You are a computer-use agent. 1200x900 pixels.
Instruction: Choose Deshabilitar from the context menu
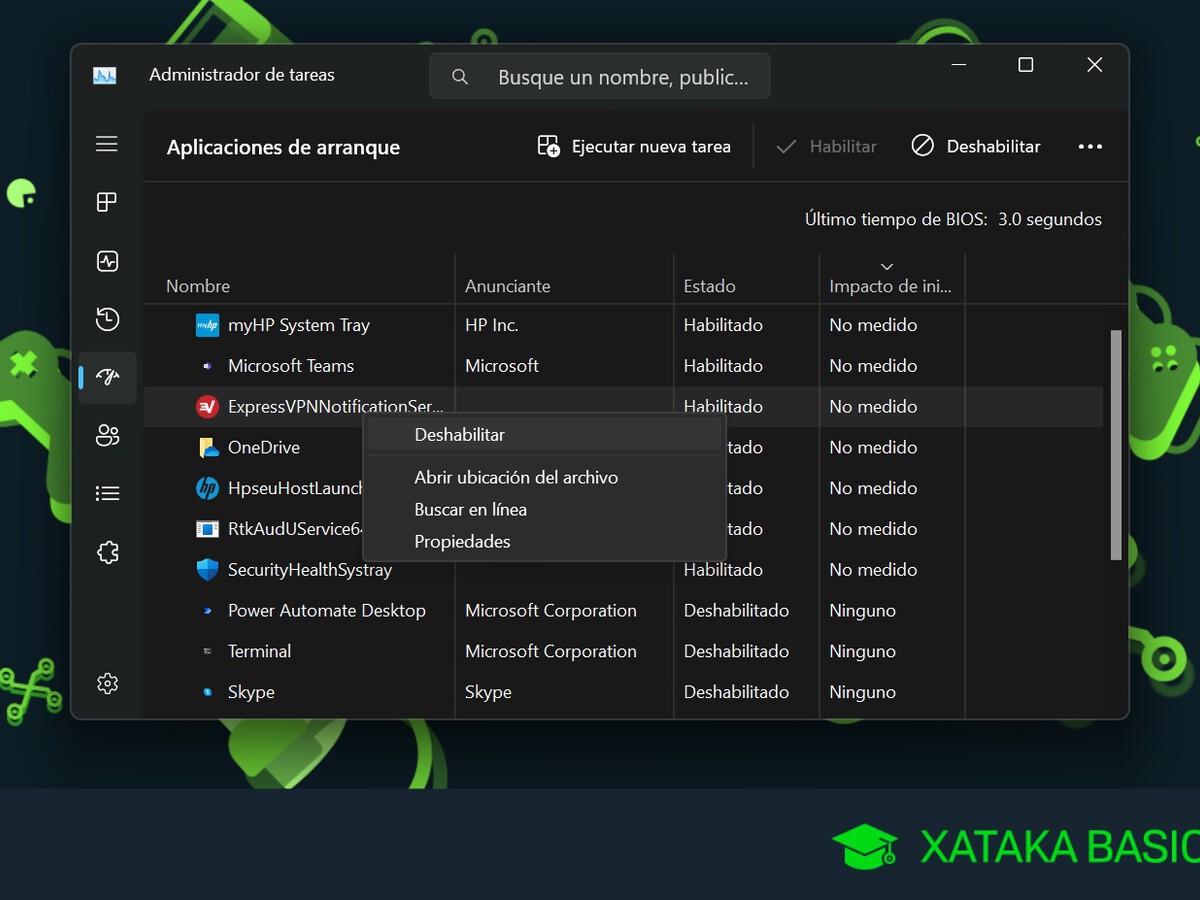(x=460, y=435)
